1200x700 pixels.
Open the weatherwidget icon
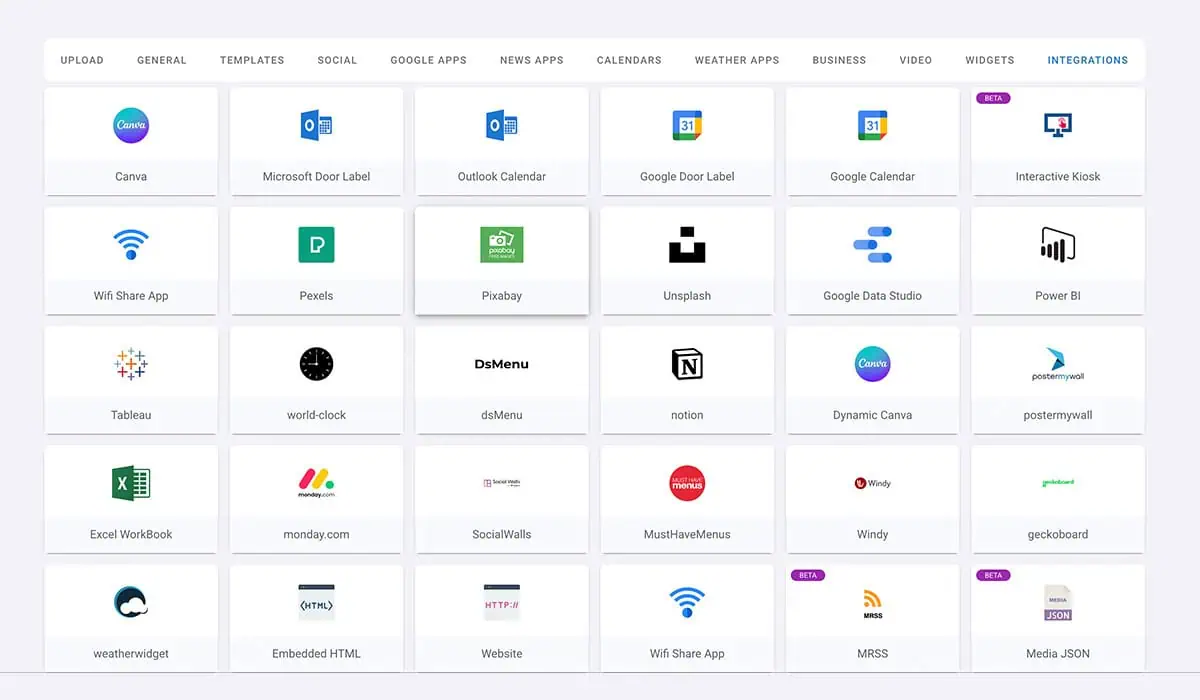coord(131,602)
